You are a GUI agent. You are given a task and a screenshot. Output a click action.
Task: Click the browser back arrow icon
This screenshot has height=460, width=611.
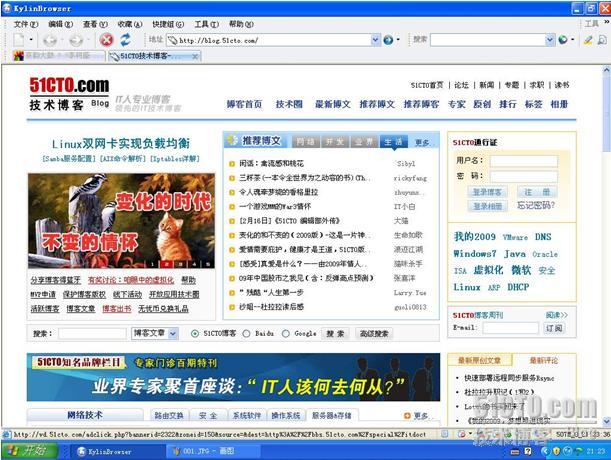click(50, 40)
